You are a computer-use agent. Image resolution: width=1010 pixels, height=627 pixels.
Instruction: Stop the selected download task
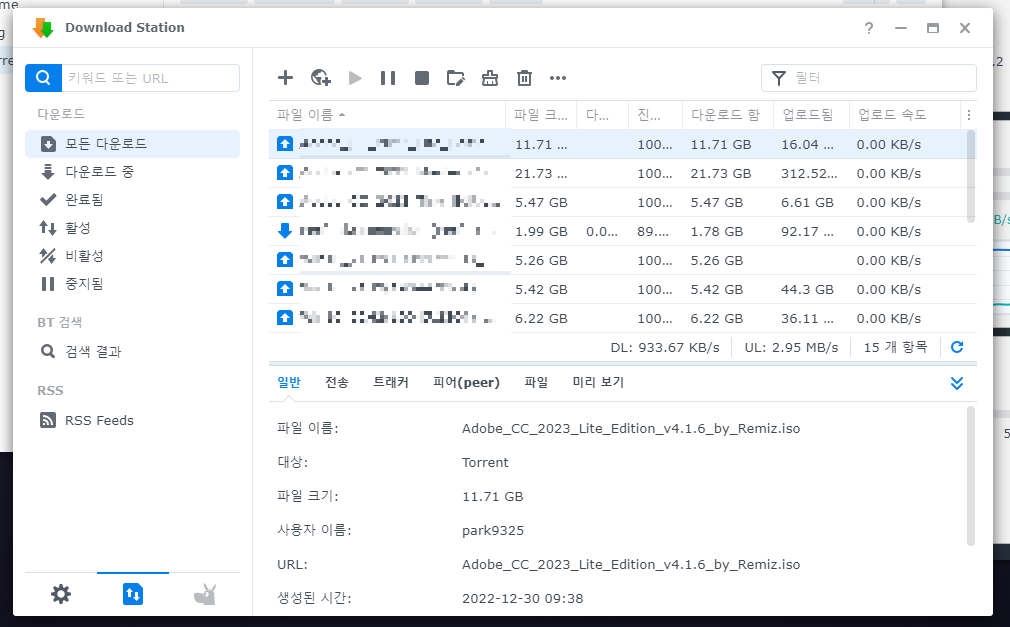(x=422, y=78)
